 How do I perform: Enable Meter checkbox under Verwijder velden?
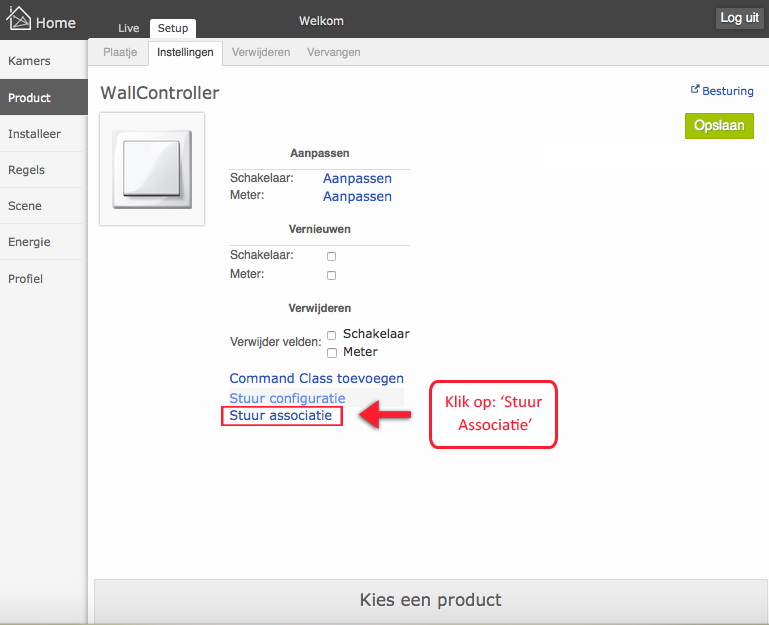pos(332,353)
